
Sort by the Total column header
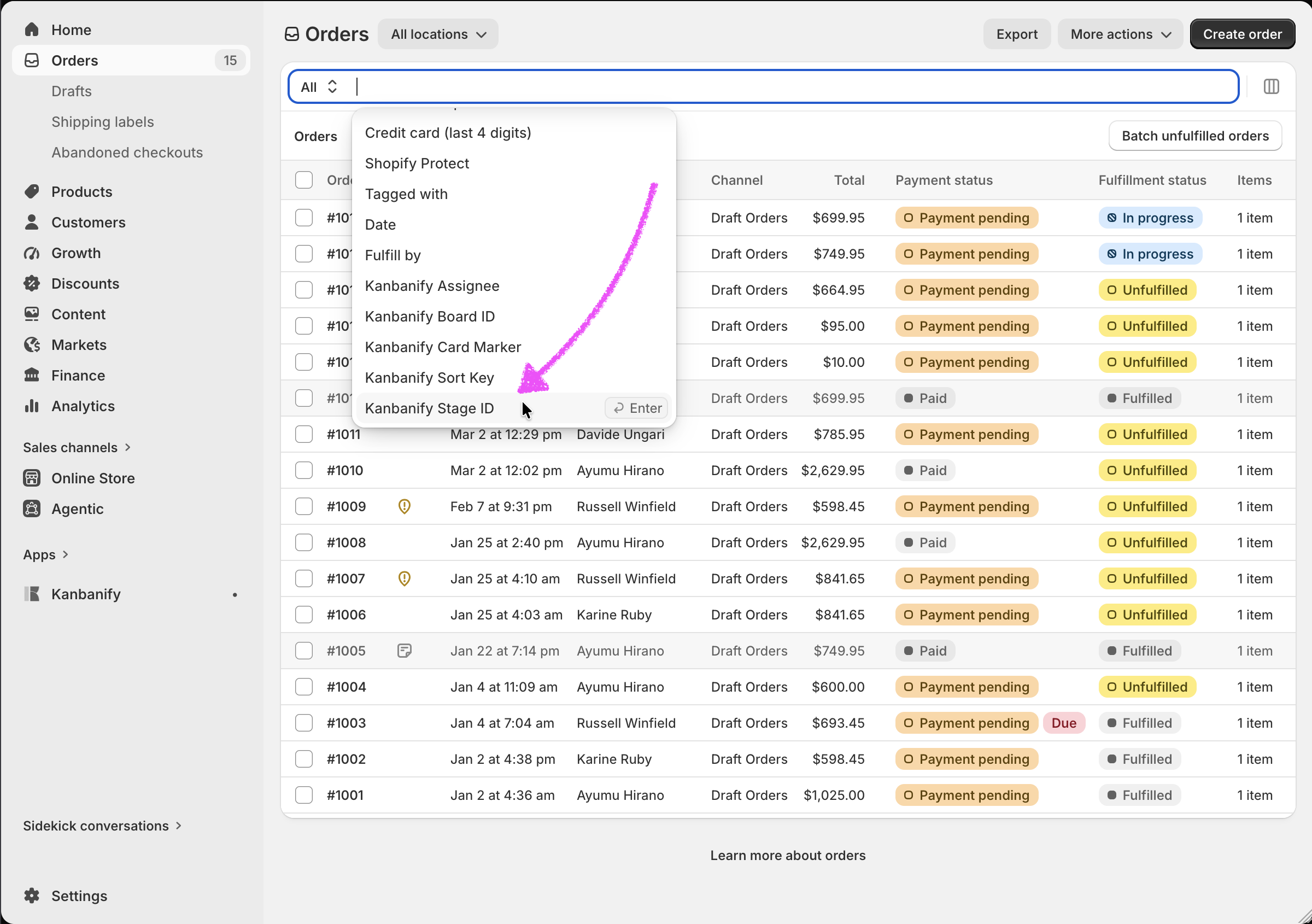[x=849, y=180]
